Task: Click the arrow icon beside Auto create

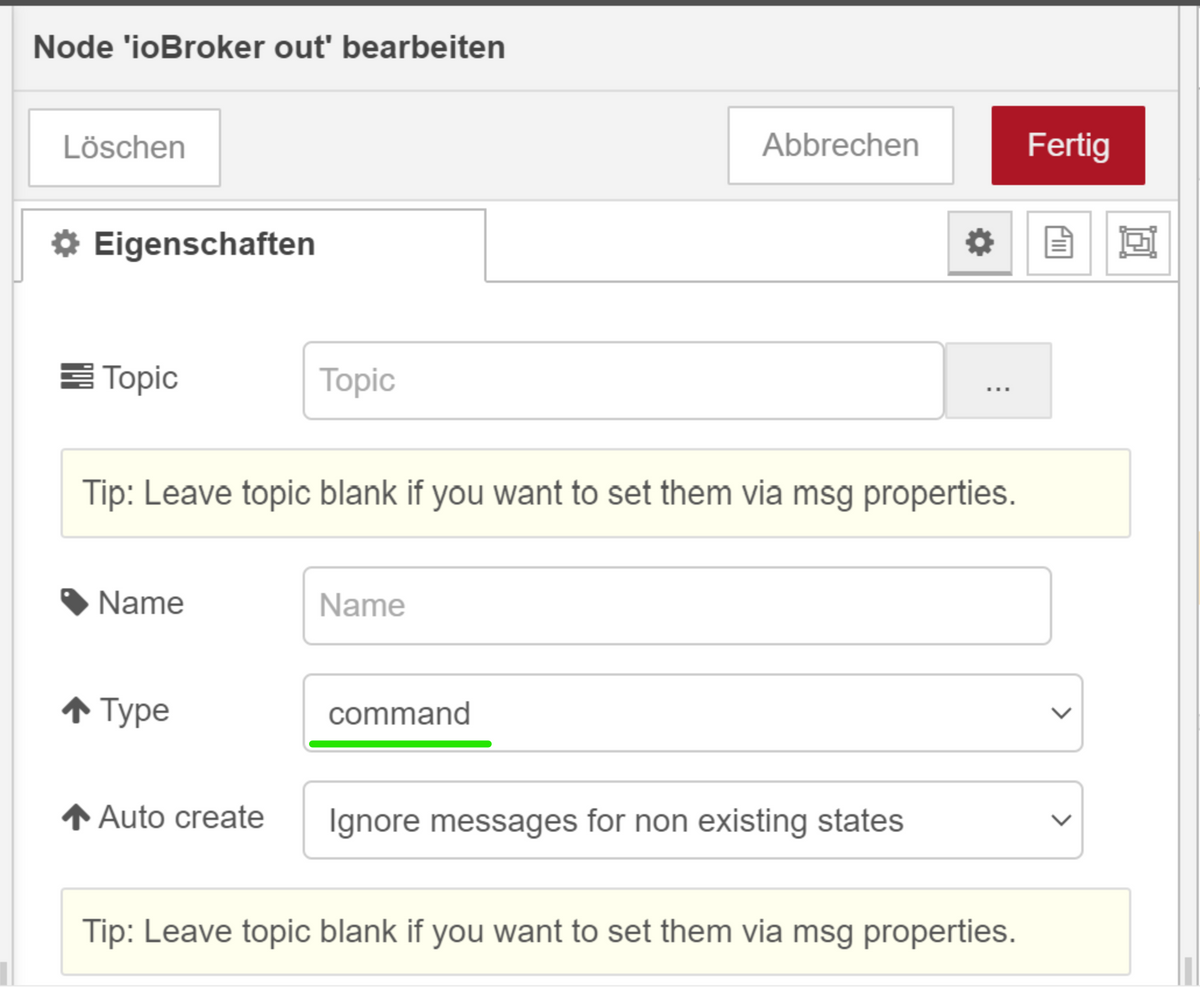Action: click(x=76, y=818)
